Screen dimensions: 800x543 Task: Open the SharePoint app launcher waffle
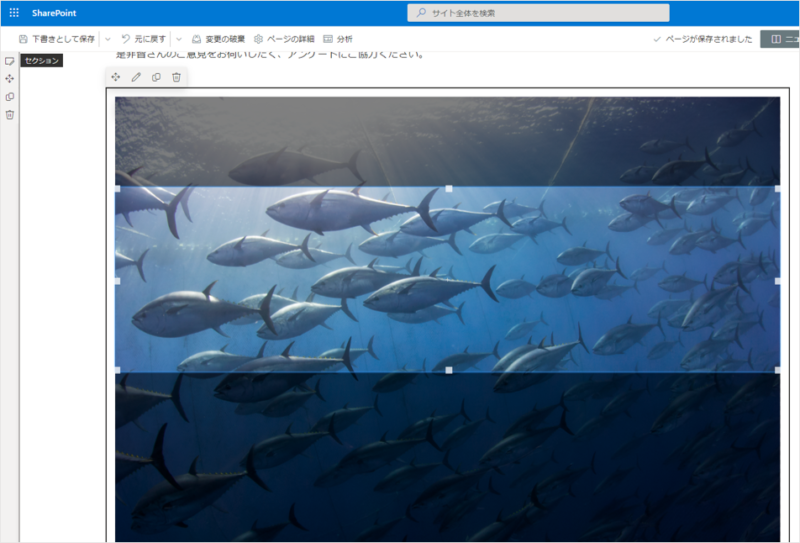[x=14, y=13]
